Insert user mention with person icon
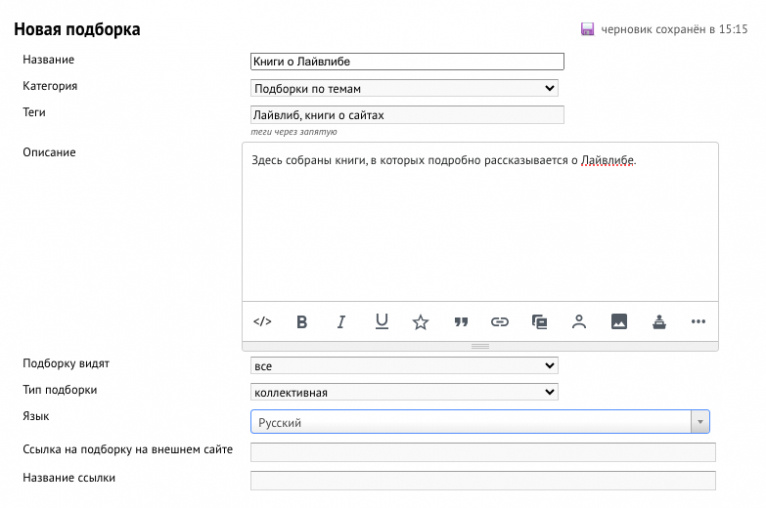Screen dimensions: 766x508 click(579, 322)
